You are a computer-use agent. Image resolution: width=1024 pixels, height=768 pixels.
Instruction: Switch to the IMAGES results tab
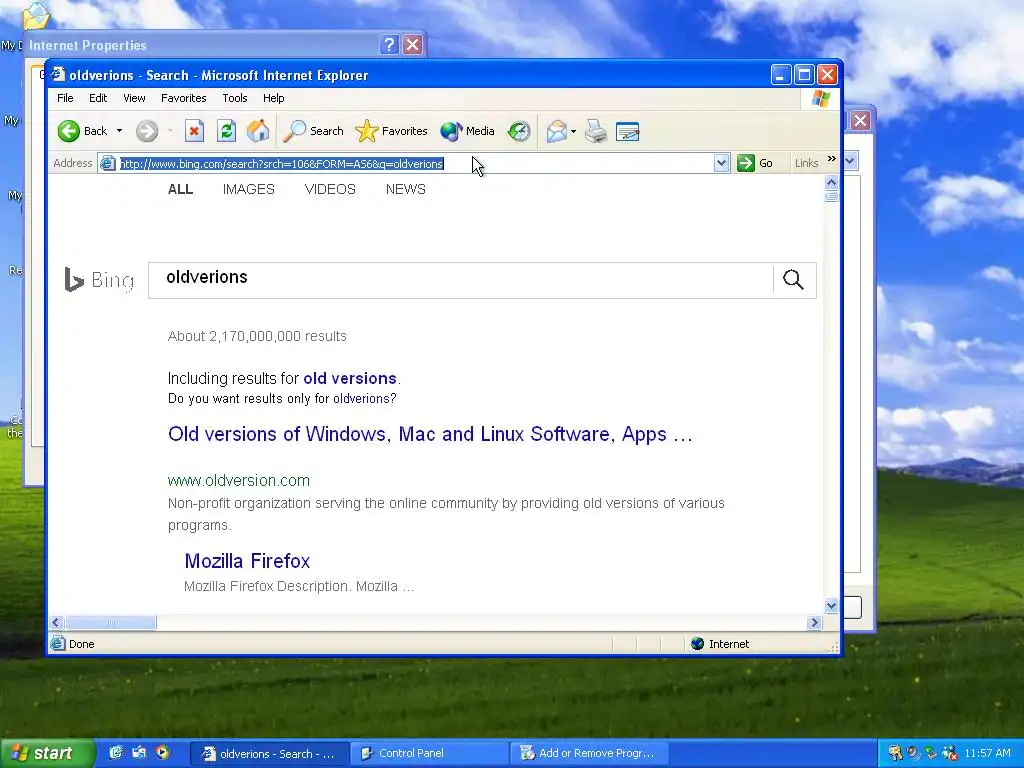click(249, 189)
